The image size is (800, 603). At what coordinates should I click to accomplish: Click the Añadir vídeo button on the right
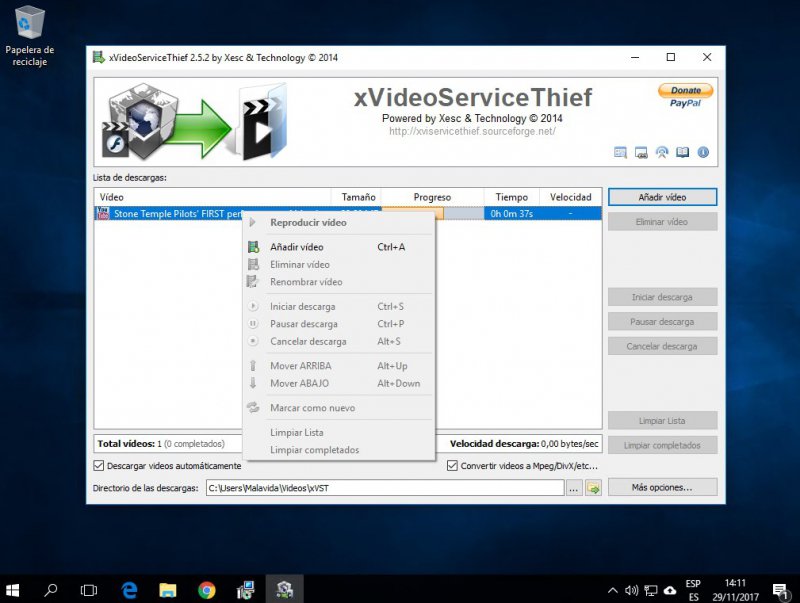point(662,197)
